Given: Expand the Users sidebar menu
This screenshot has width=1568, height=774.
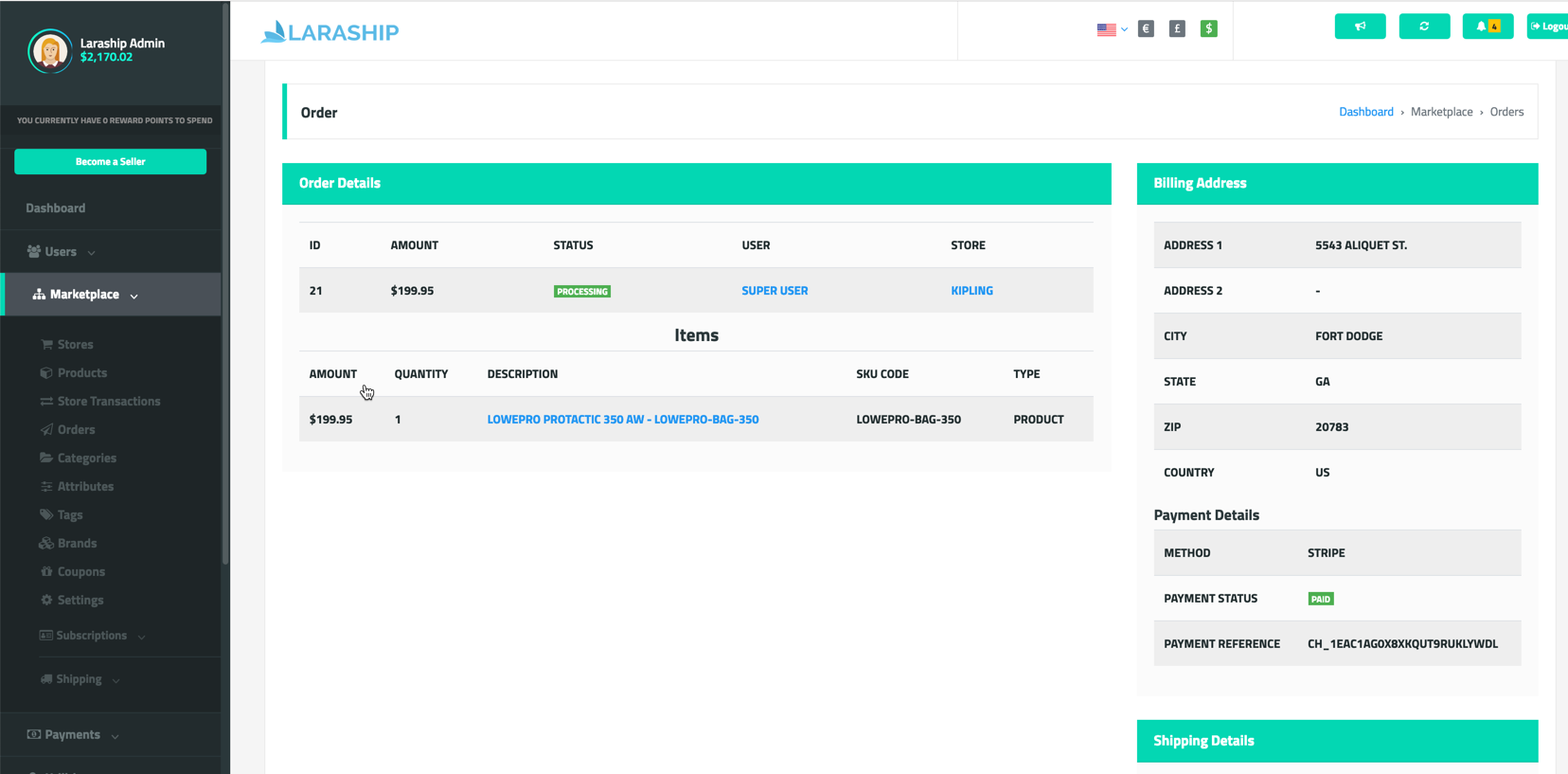Looking at the screenshot, I should click(62, 252).
